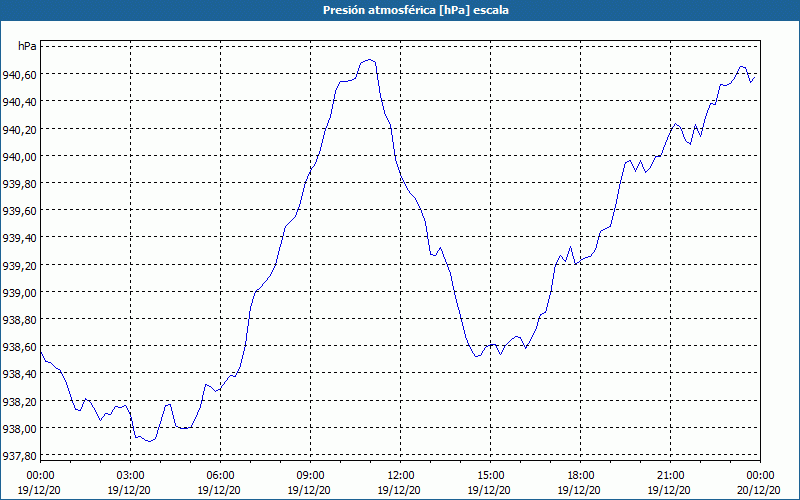Click the 19/12/20 date under 03:00
This screenshot has width=800, height=500.
coord(129,490)
